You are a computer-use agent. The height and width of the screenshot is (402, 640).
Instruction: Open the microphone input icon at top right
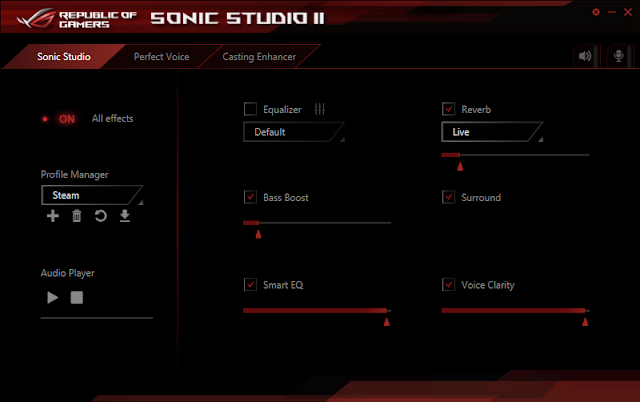(x=619, y=56)
